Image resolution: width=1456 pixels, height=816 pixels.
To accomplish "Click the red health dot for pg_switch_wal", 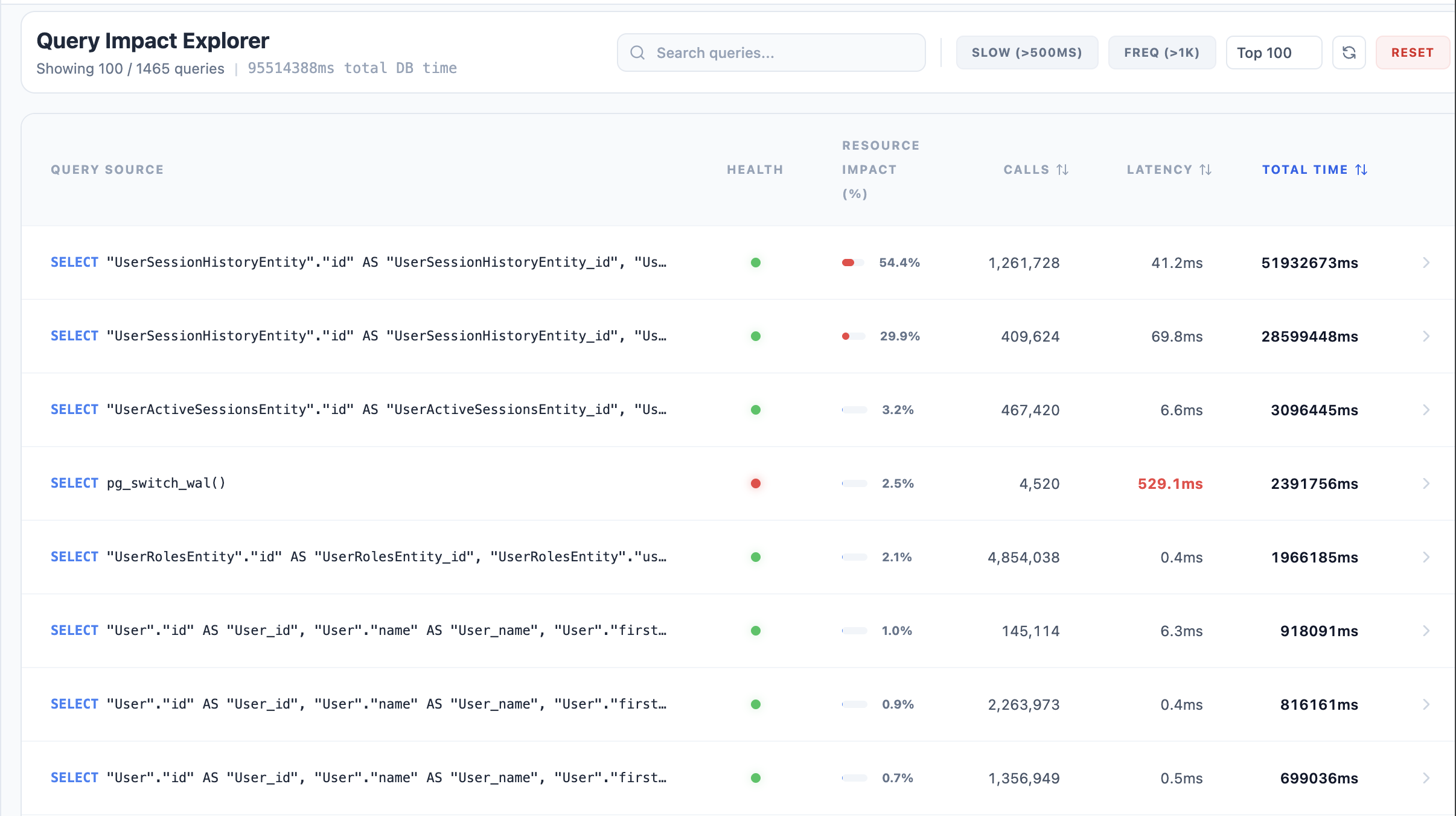I will (755, 483).
